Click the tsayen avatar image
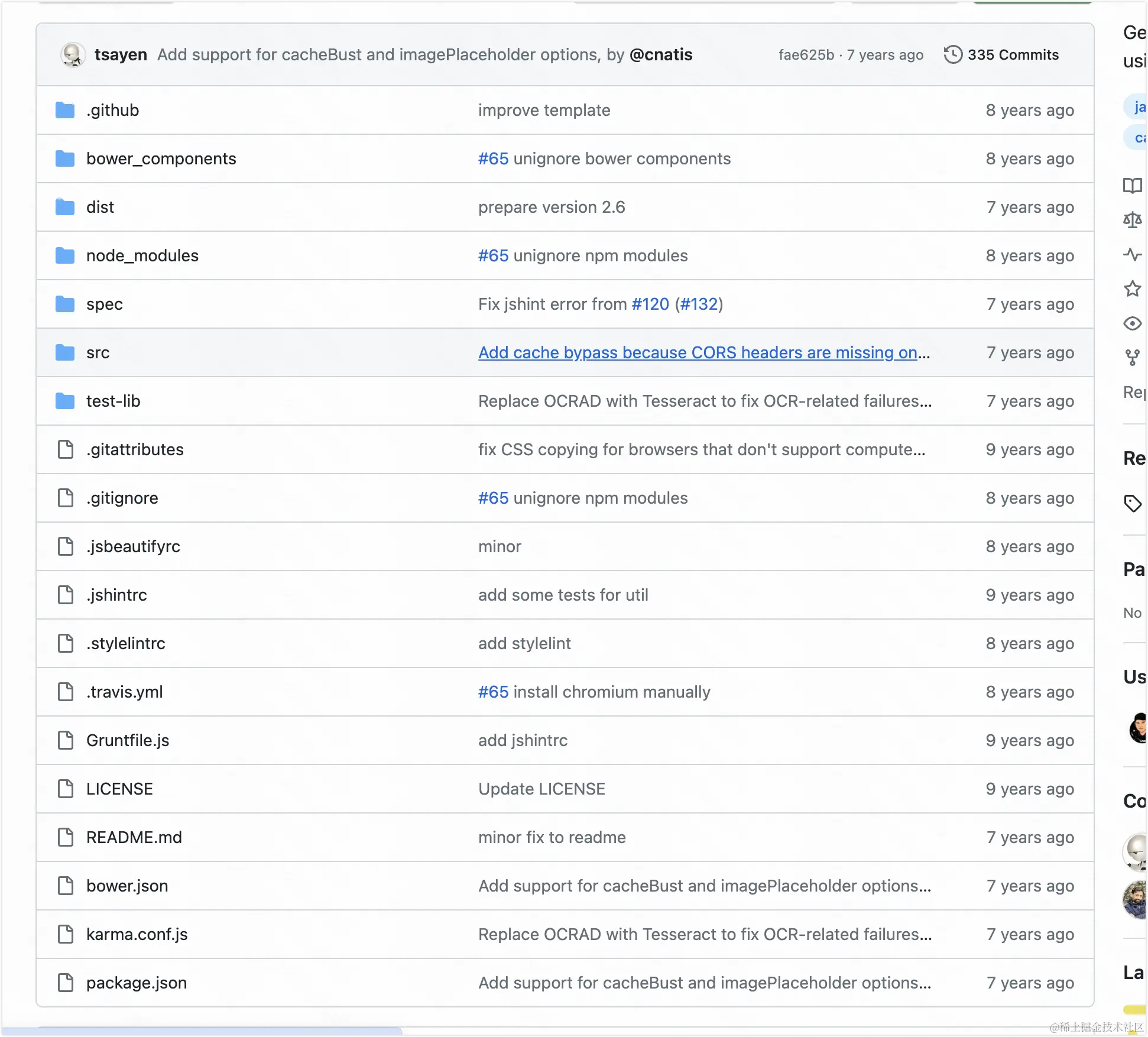 pyautogui.click(x=73, y=54)
